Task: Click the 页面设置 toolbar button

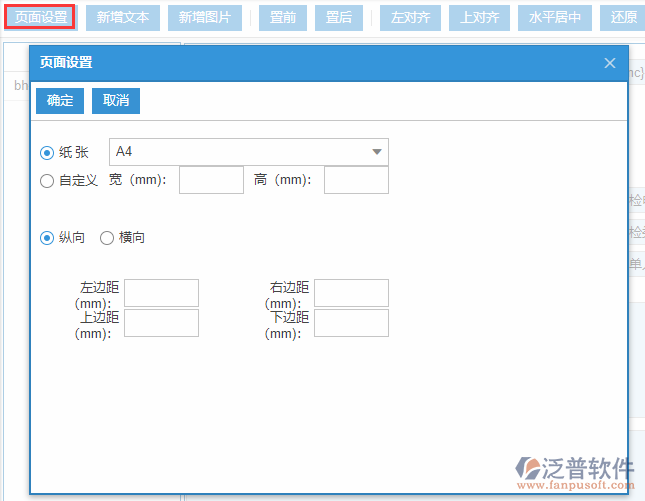Action: 41,18
